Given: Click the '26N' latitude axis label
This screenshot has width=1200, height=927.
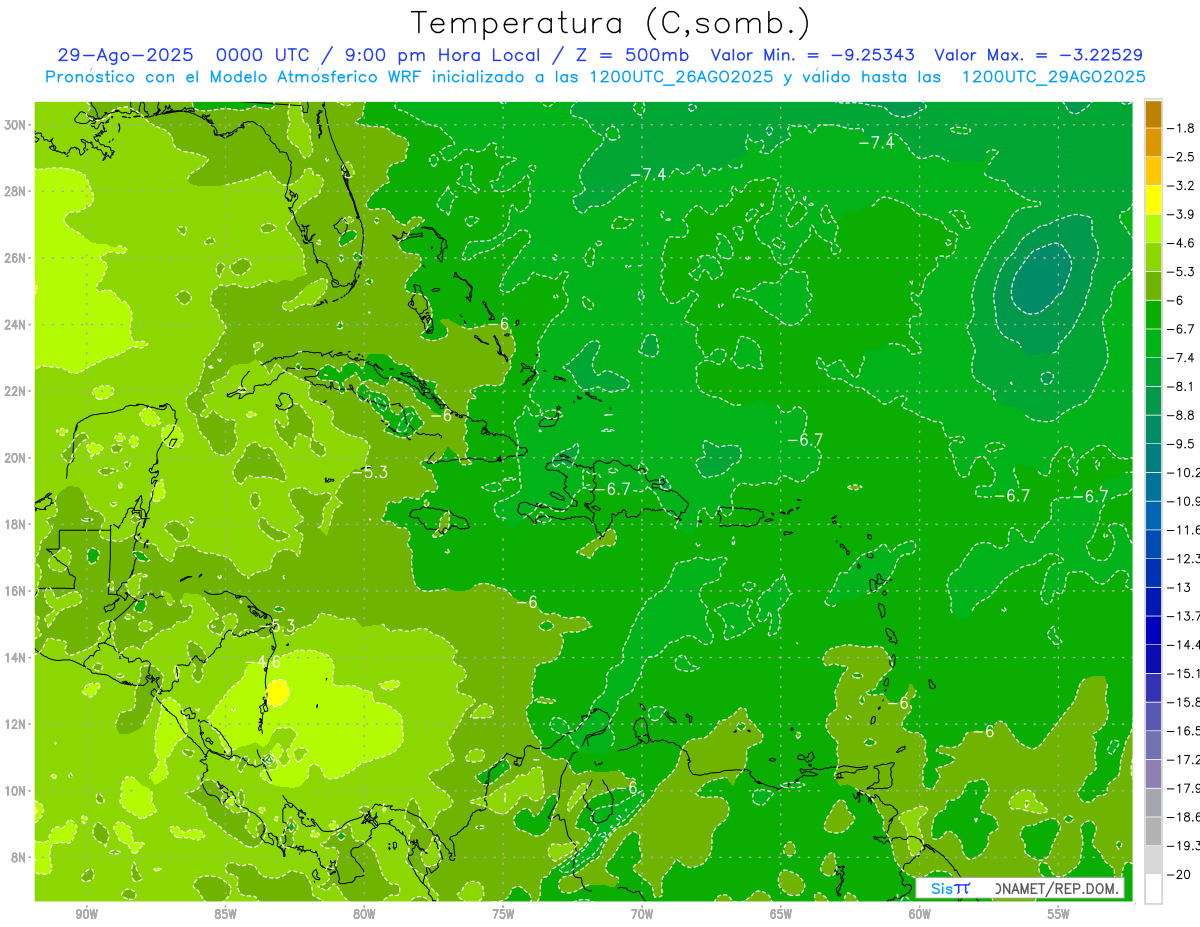Looking at the screenshot, I should [x=16, y=258].
